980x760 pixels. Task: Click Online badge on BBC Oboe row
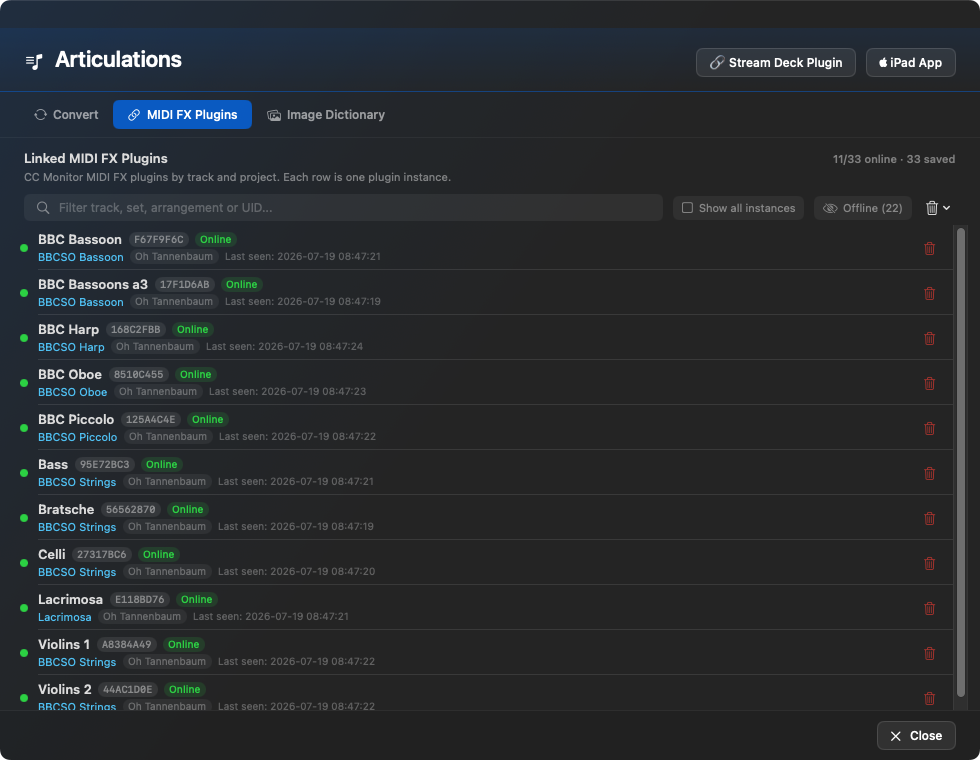[196, 374]
